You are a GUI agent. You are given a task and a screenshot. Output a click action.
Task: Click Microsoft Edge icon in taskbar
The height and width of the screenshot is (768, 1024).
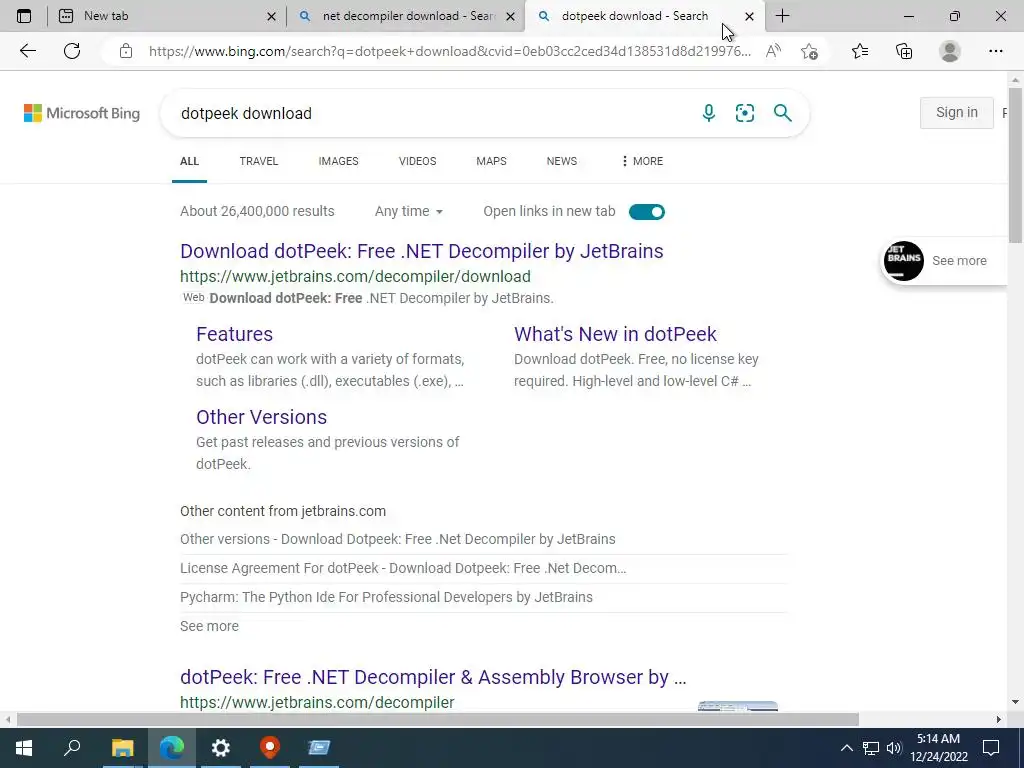click(172, 748)
